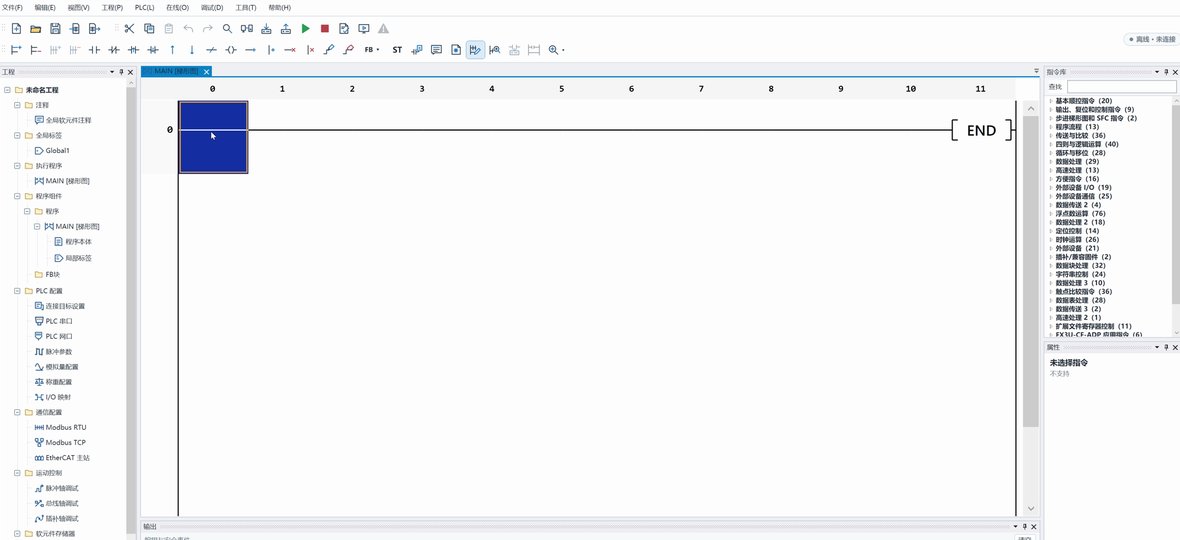Collapse the 未命名工程 root node

8,89
